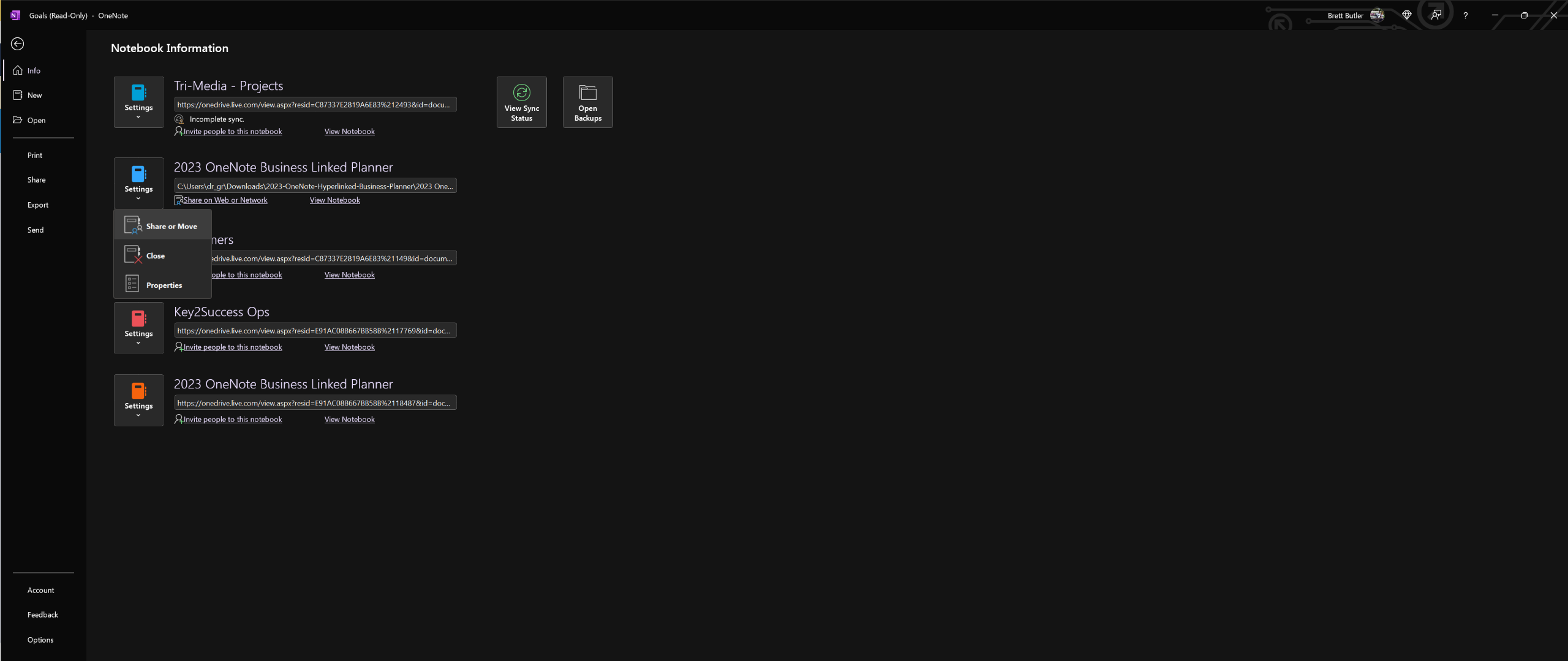Expand Settings for Tri-Media - Projects notebook
1568x661 pixels.
point(138,102)
